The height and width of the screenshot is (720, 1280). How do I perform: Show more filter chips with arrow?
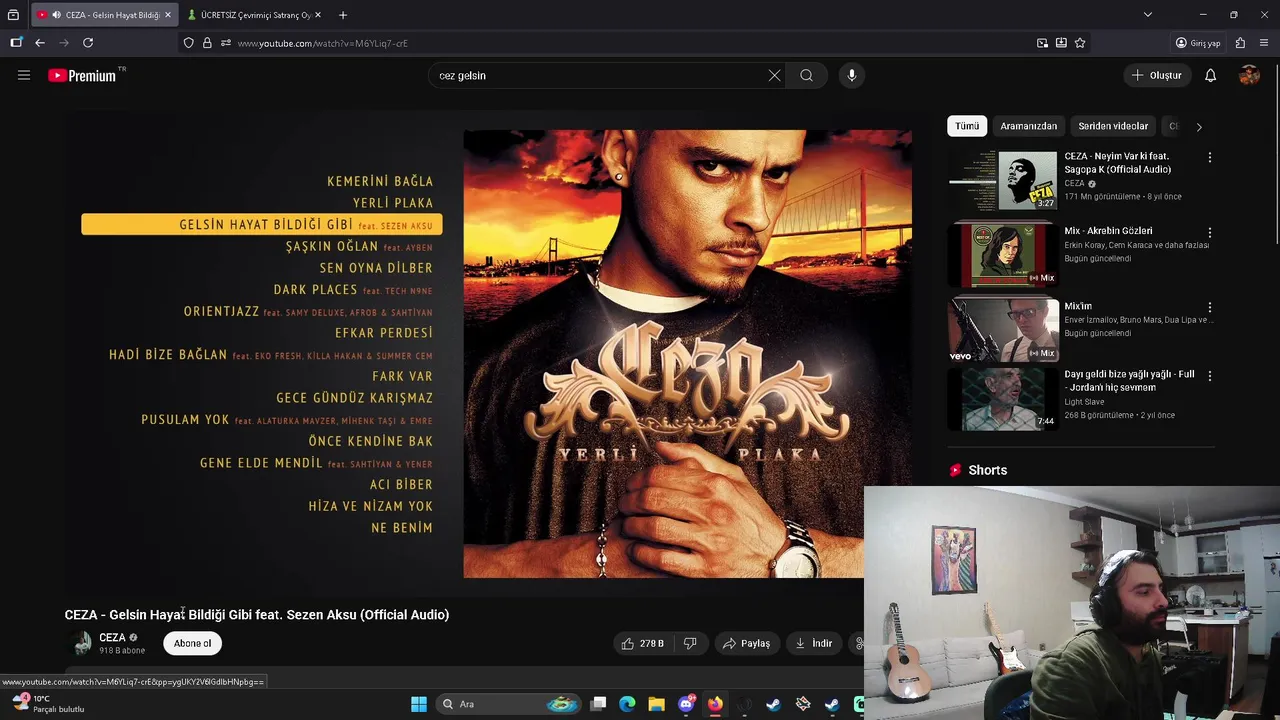click(x=1199, y=127)
